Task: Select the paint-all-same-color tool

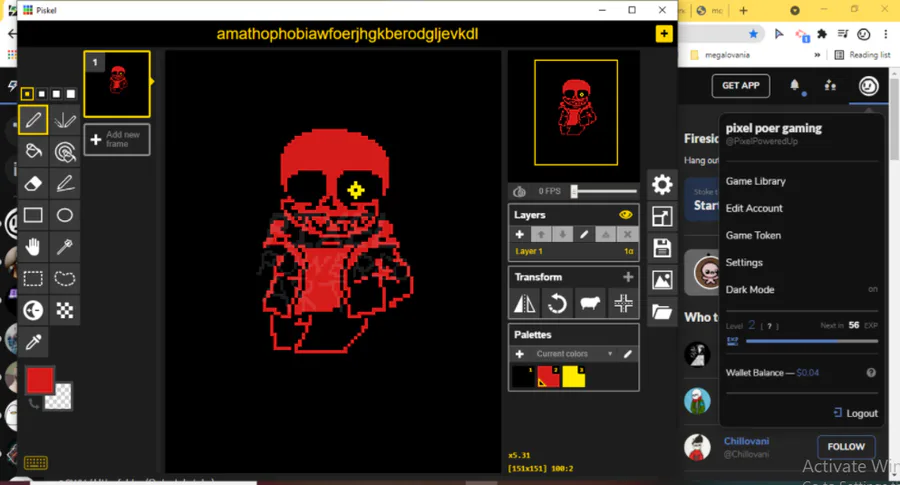Action: [x=64, y=152]
